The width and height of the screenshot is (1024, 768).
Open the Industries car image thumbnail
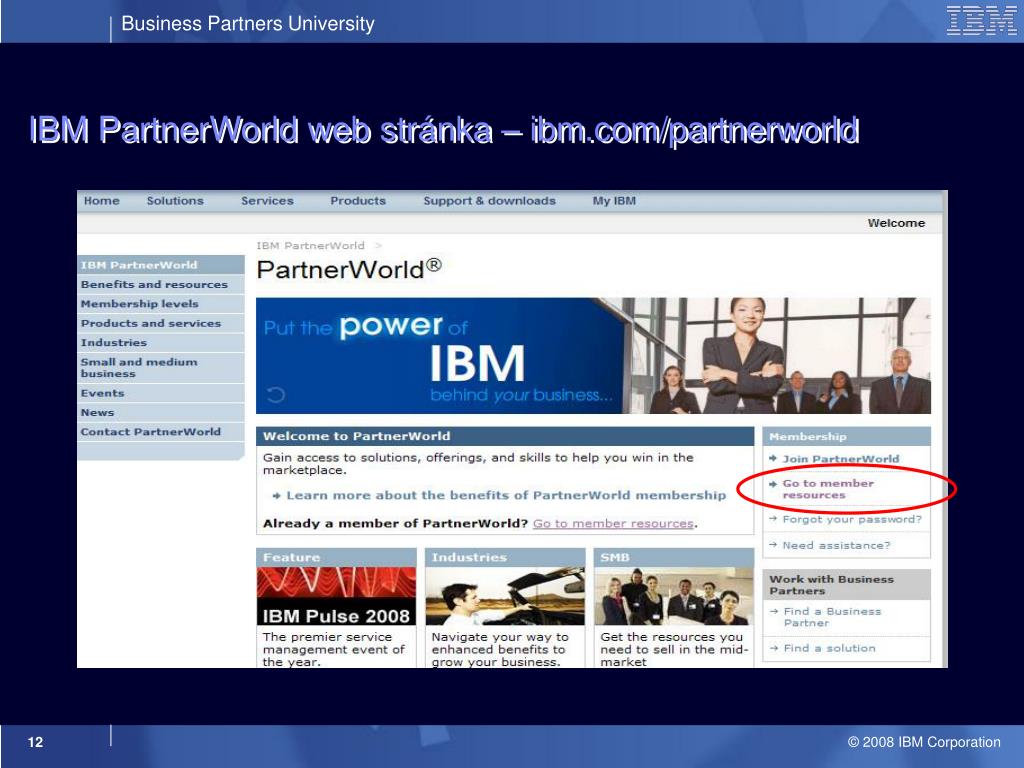point(505,596)
